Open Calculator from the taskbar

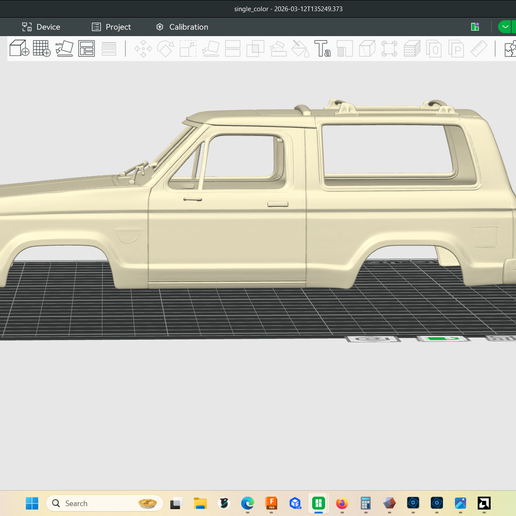point(366,503)
